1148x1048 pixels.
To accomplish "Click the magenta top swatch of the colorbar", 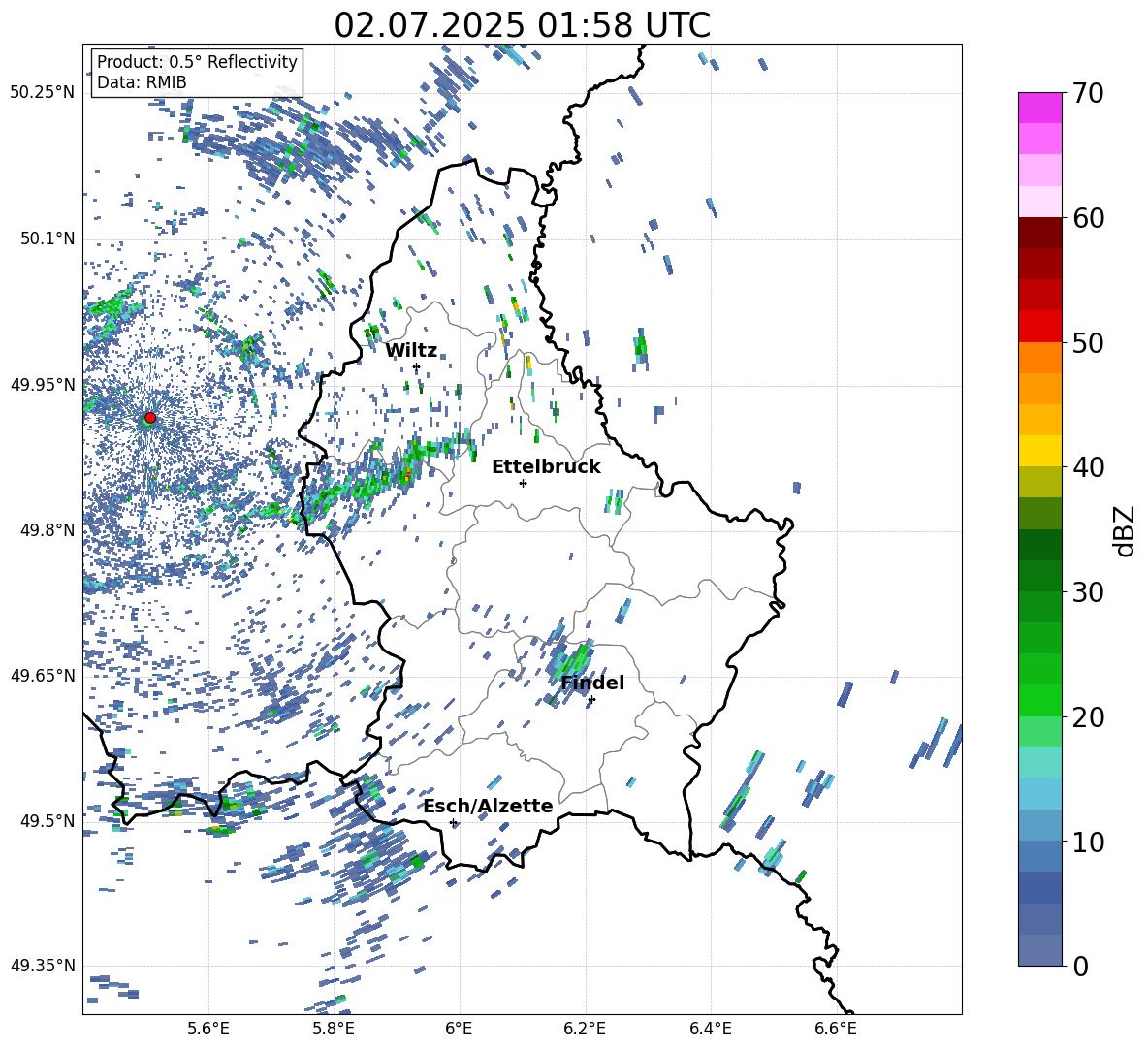I will tap(1039, 108).
